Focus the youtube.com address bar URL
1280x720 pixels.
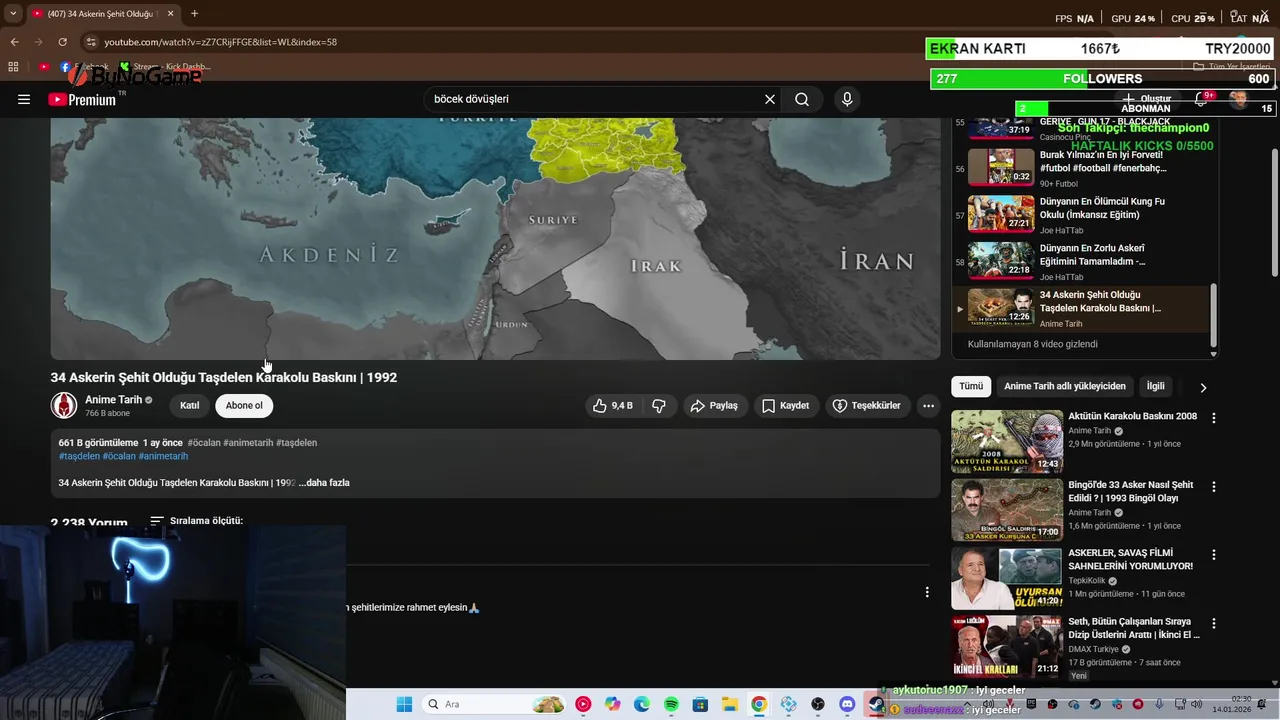pos(220,42)
